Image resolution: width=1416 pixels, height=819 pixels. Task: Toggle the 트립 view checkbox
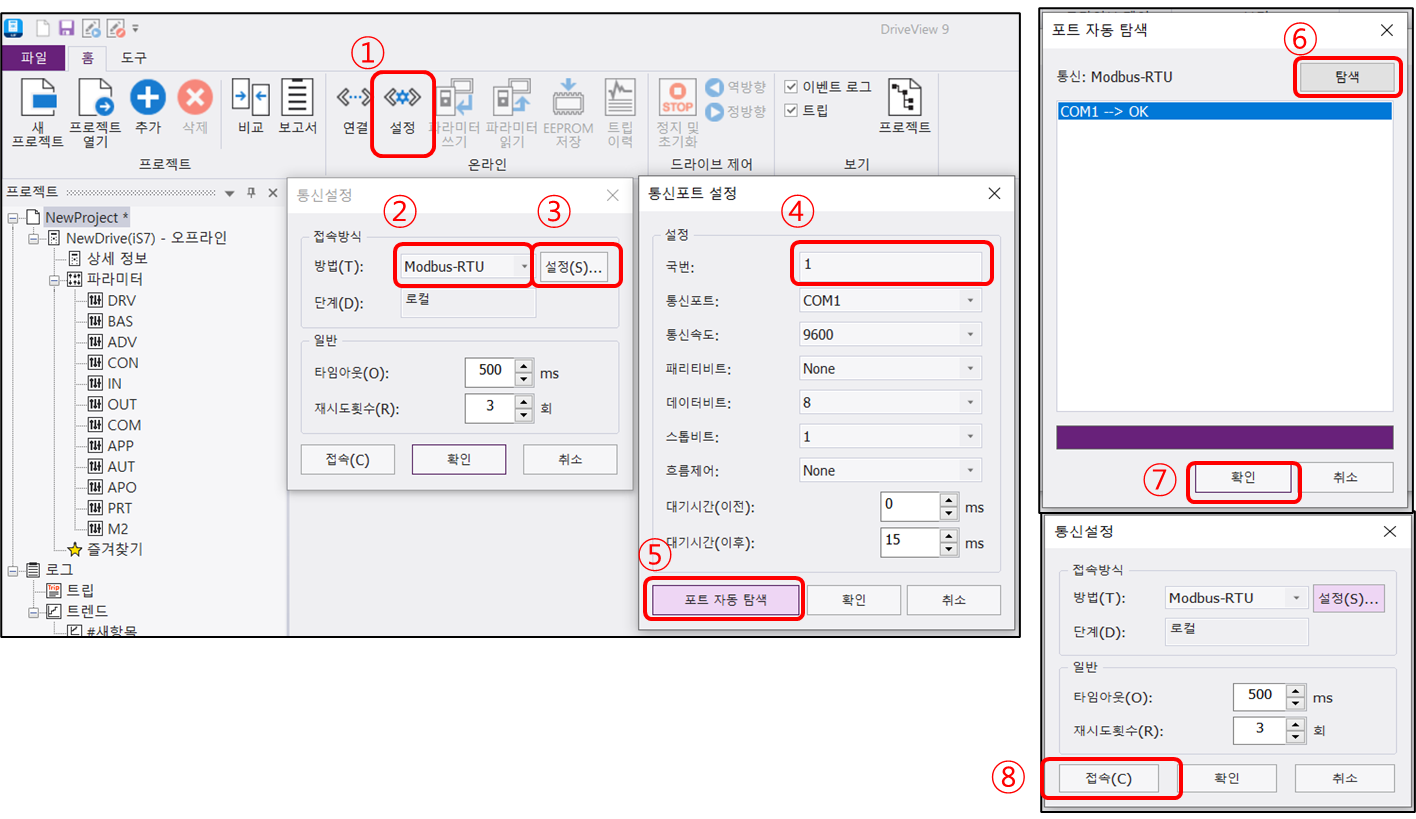(790, 111)
